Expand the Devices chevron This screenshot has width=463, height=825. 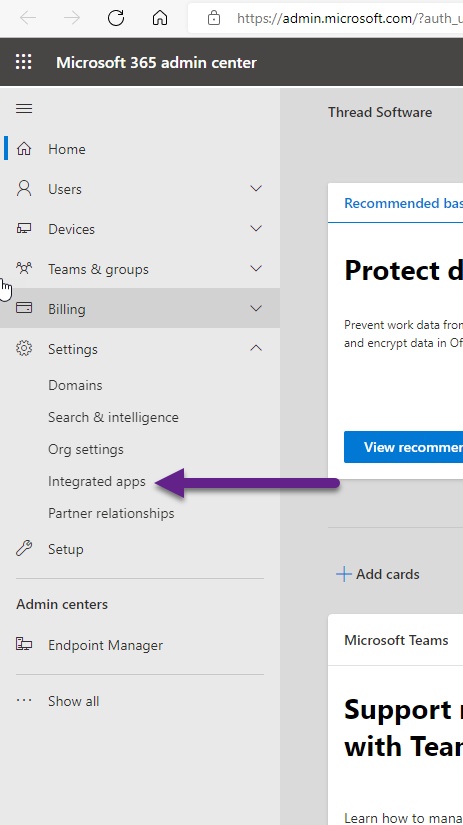click(256, 228)
